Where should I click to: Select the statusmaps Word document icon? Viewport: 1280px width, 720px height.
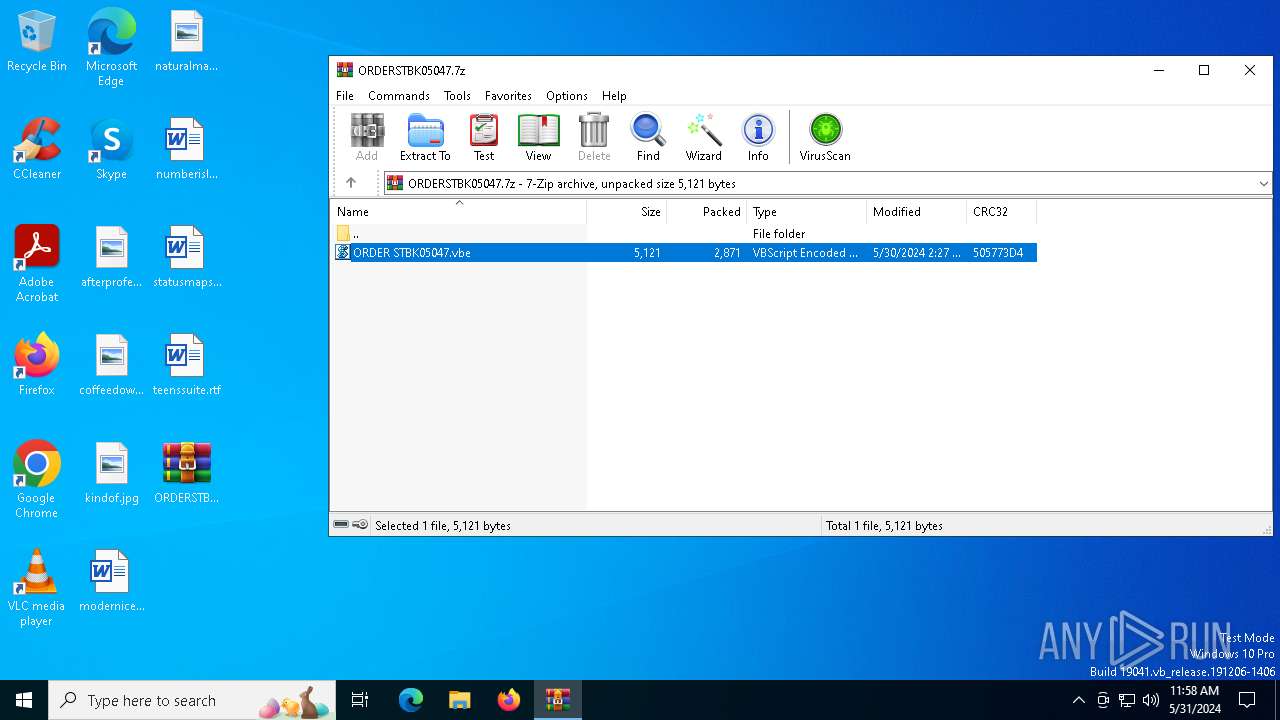(187, 257)
